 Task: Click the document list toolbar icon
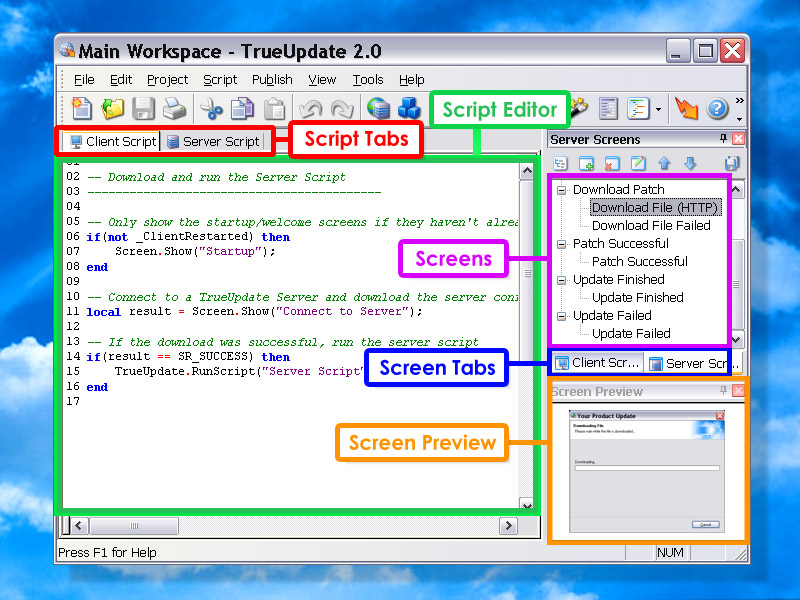tap(608, 108)
